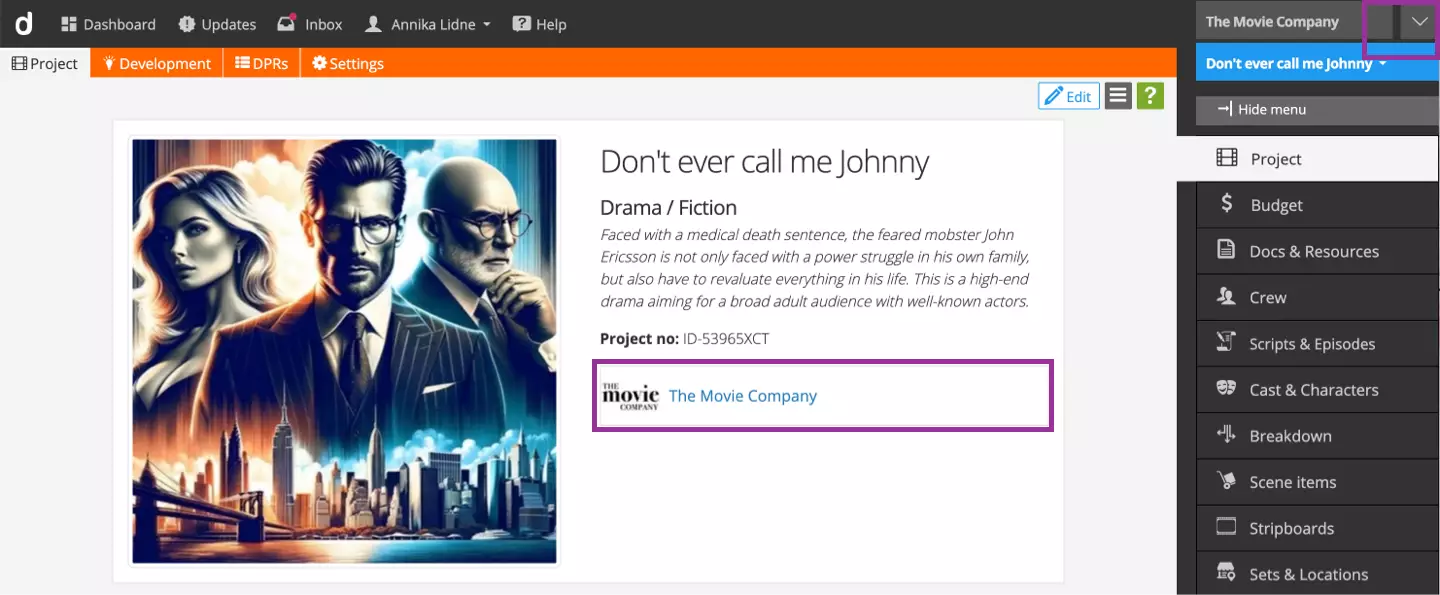Image resolution: width=1440 pixels, height=595 pixels.
Task: Click the Cast & Characters masks icon
Action: (x=1226, y=389)
